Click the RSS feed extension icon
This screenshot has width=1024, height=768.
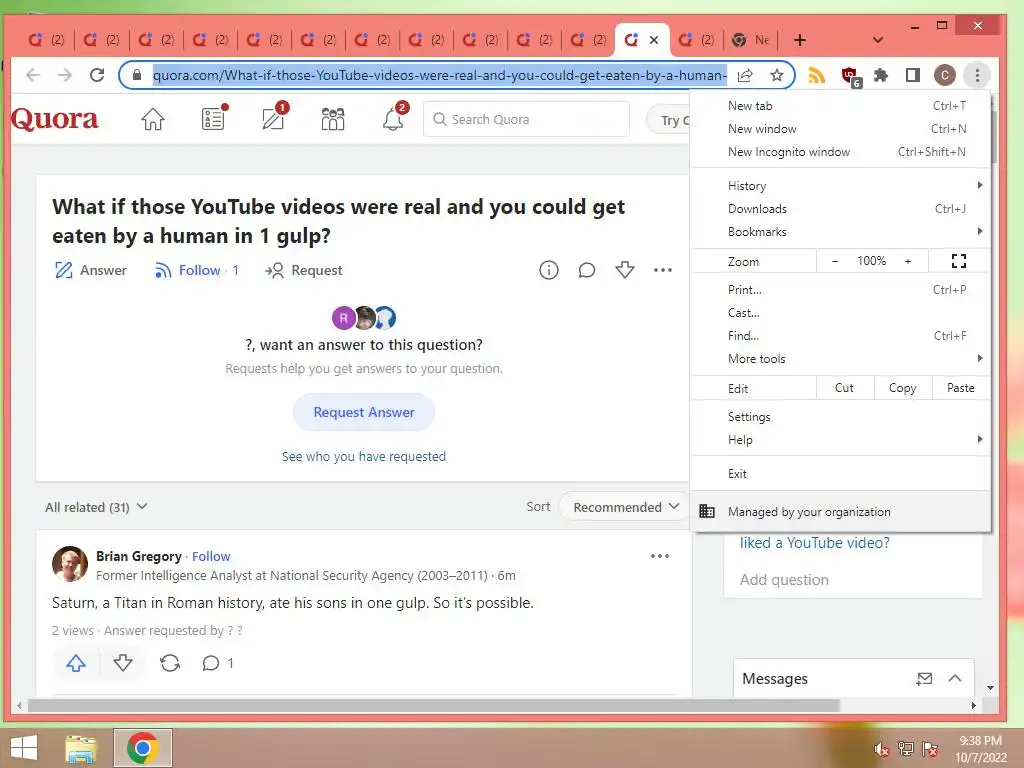pos(816,76)
